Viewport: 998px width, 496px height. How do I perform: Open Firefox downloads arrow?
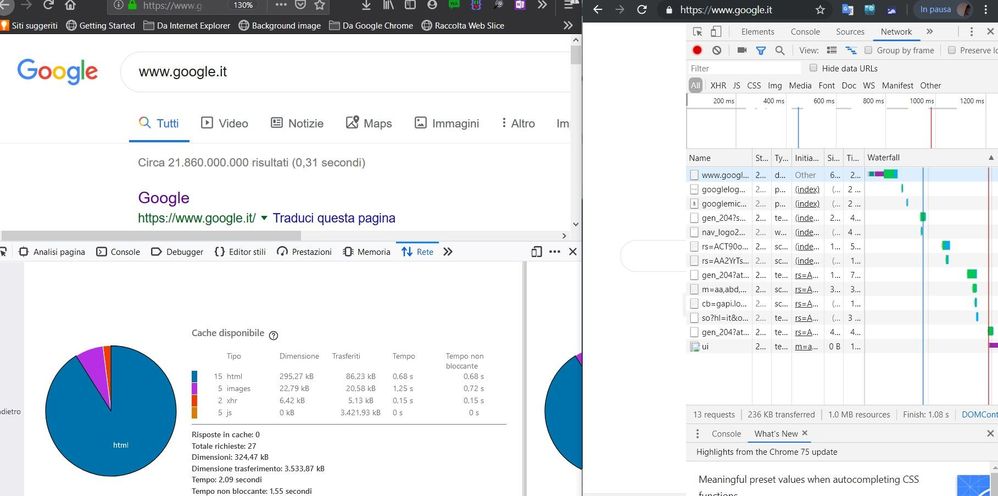click(366, 5)
